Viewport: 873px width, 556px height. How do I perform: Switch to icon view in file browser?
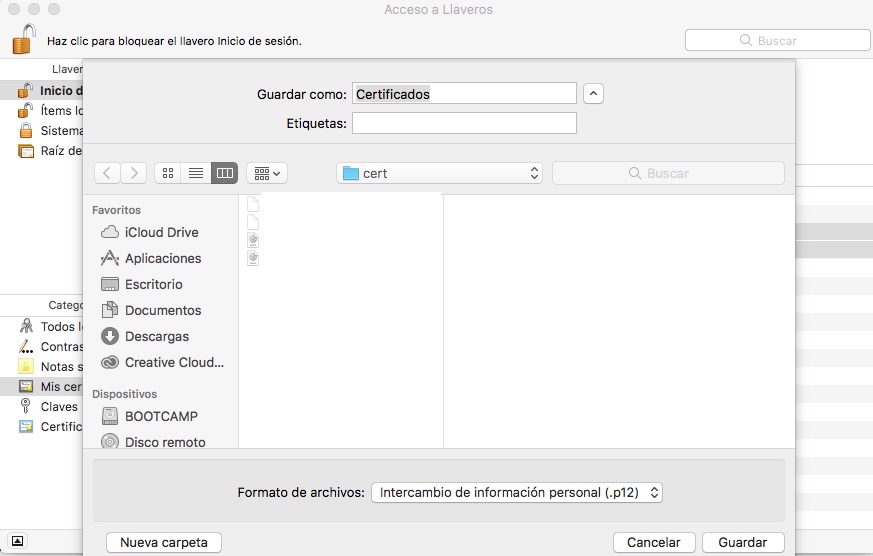pos(168,173)
